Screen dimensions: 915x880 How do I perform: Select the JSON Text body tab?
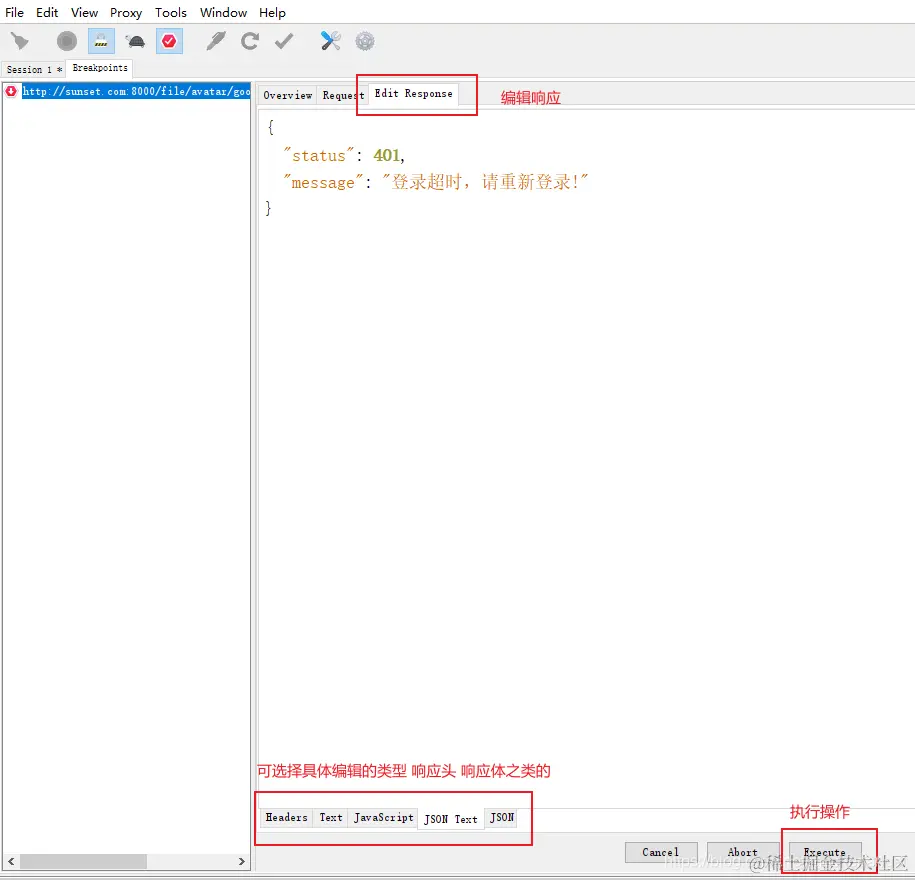click(x=450, y=819)
